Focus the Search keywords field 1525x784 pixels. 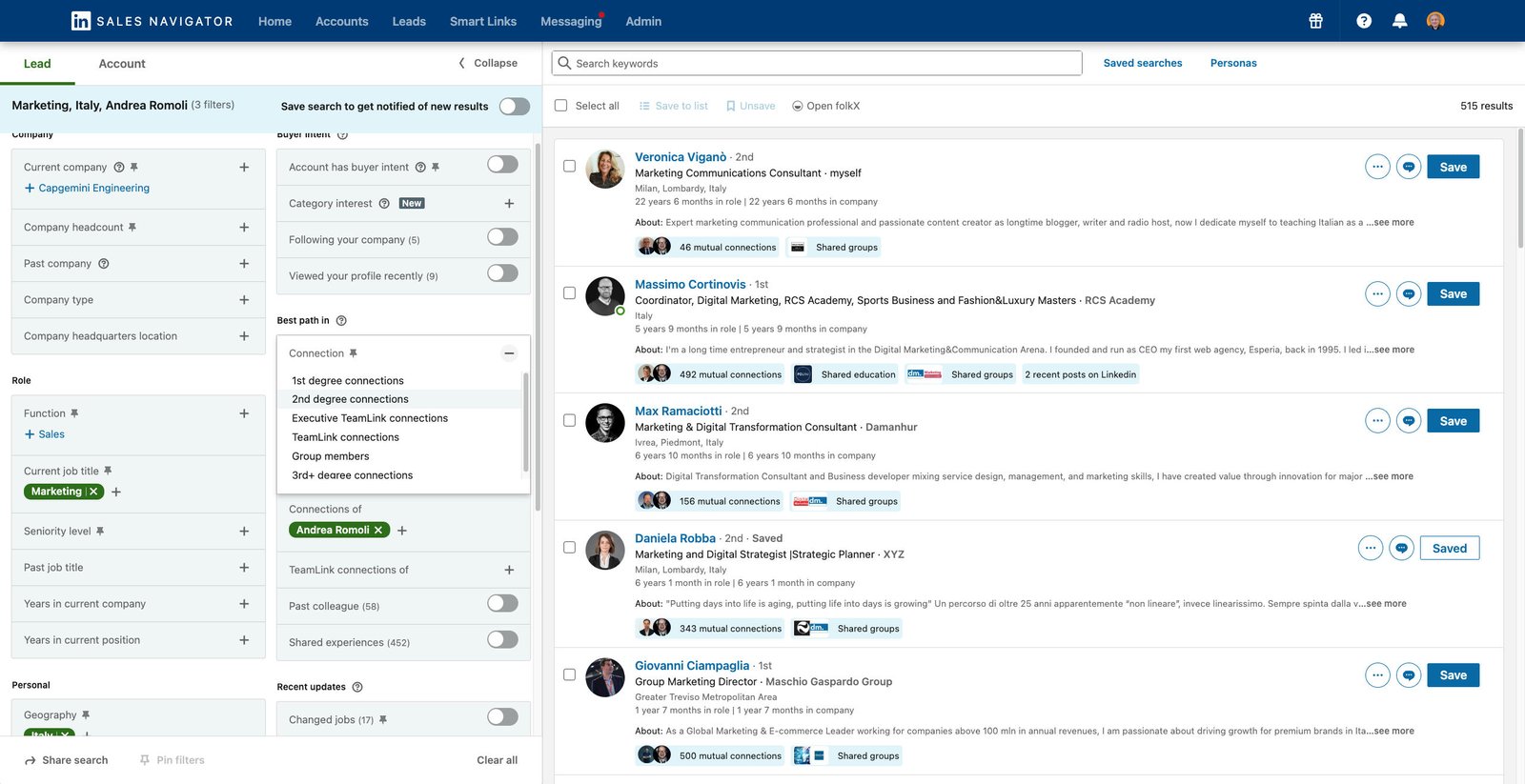point(817,63)
